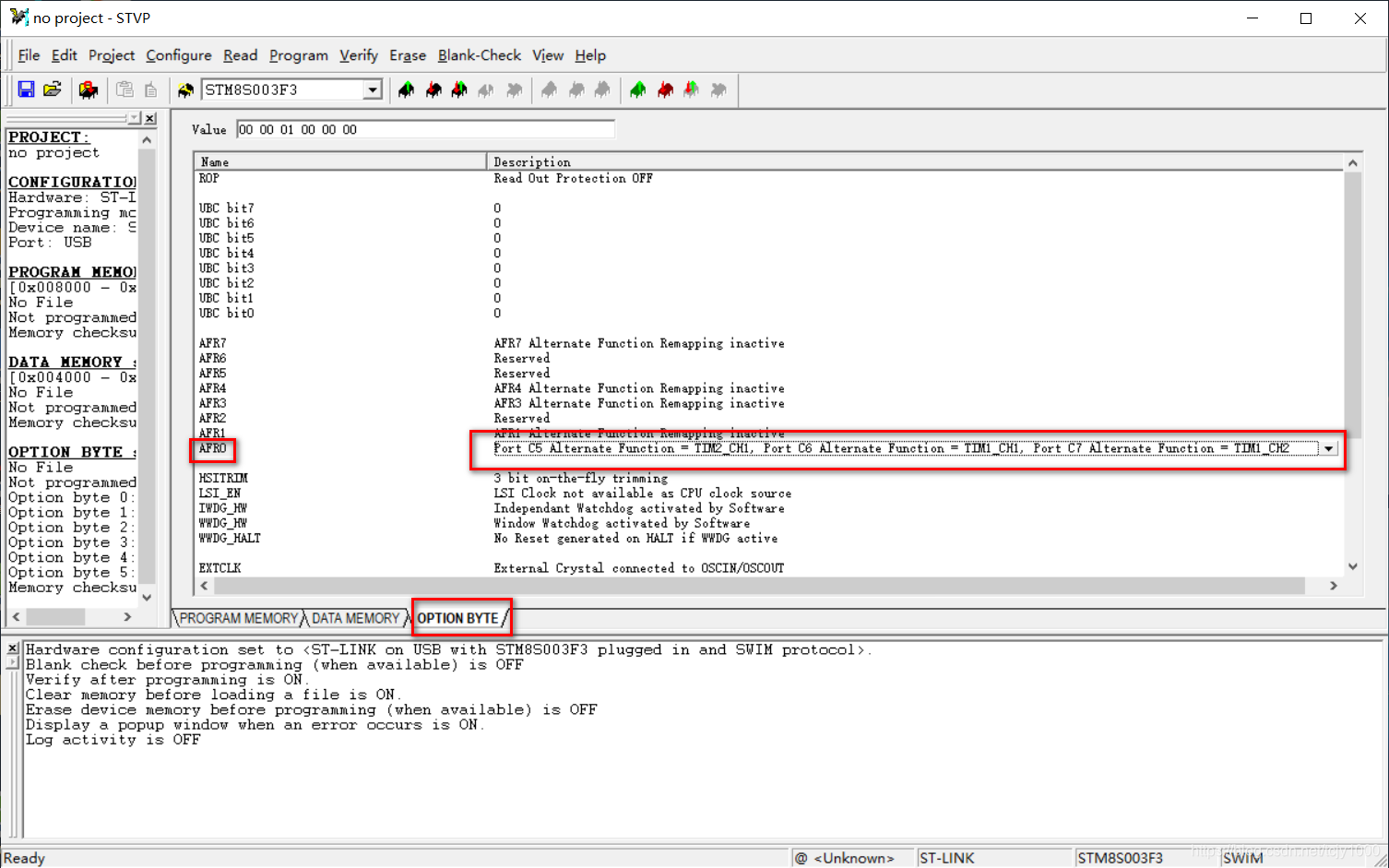Click the ST-LINK status bar entry

(x=947, y=858)
